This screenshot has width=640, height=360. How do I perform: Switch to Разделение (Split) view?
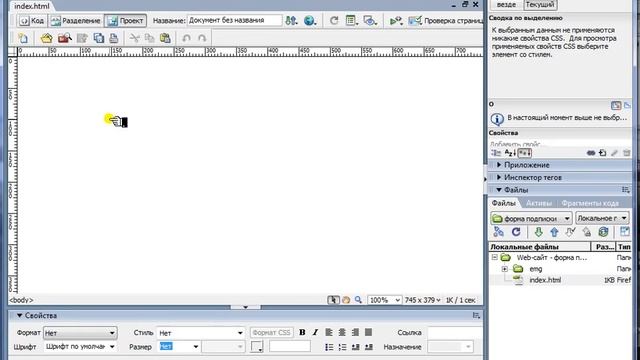[76, 20]
